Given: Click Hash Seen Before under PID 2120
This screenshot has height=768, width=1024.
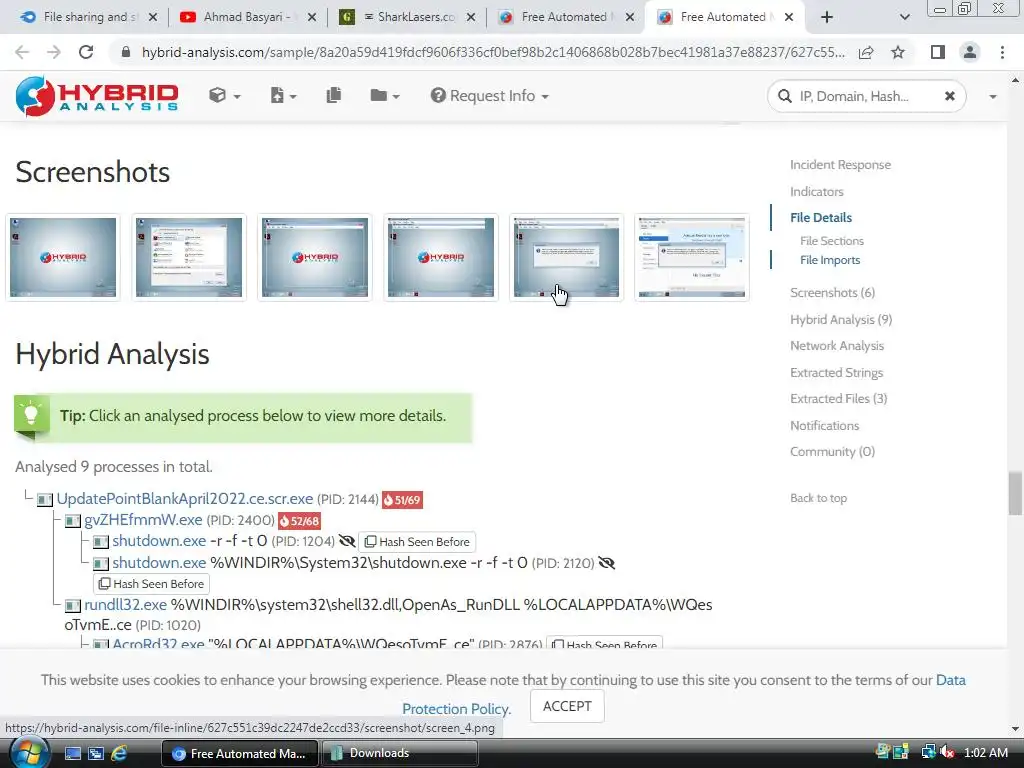Looking at the screenshot, I should pos(152,584).
